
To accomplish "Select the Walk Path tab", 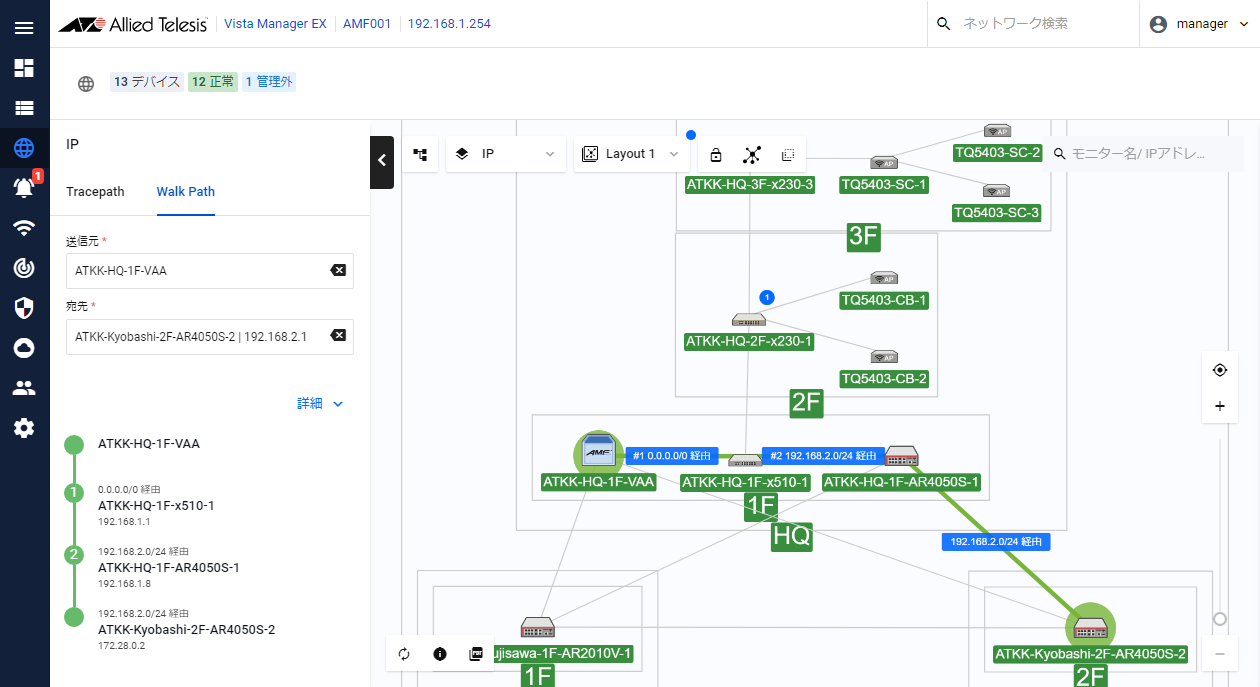I will point(185,192).
